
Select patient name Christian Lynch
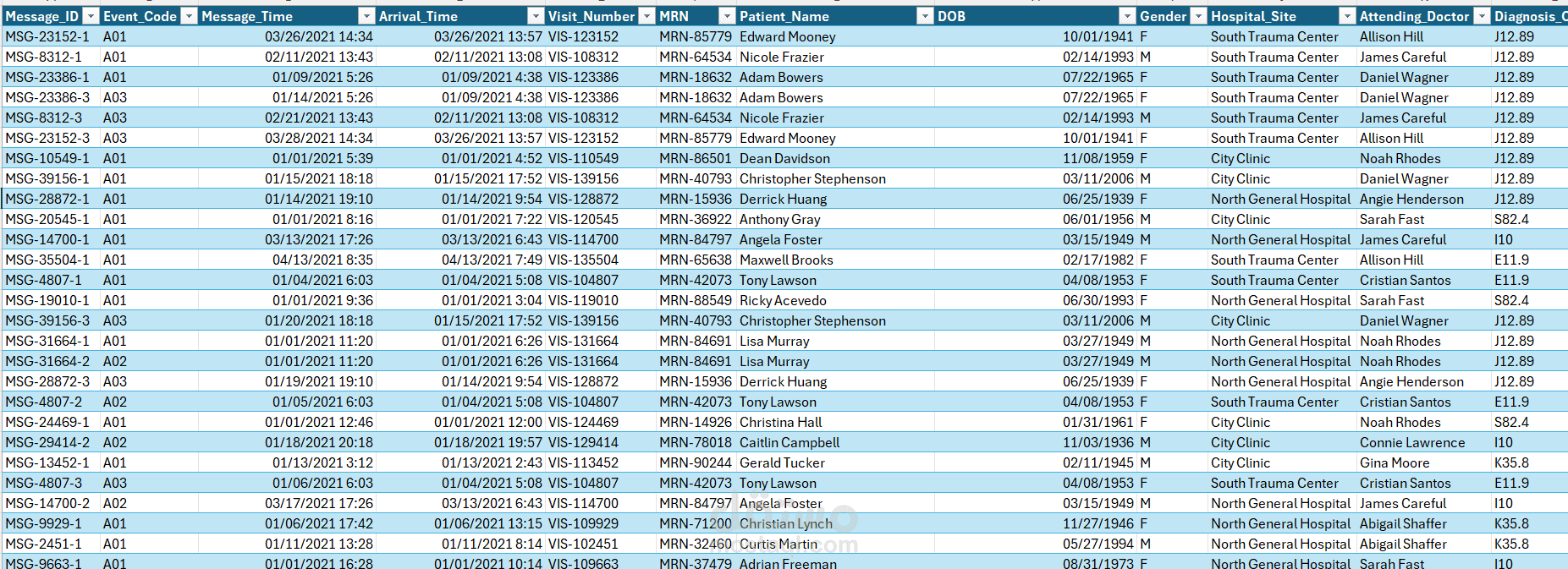(x=786, y=523)
